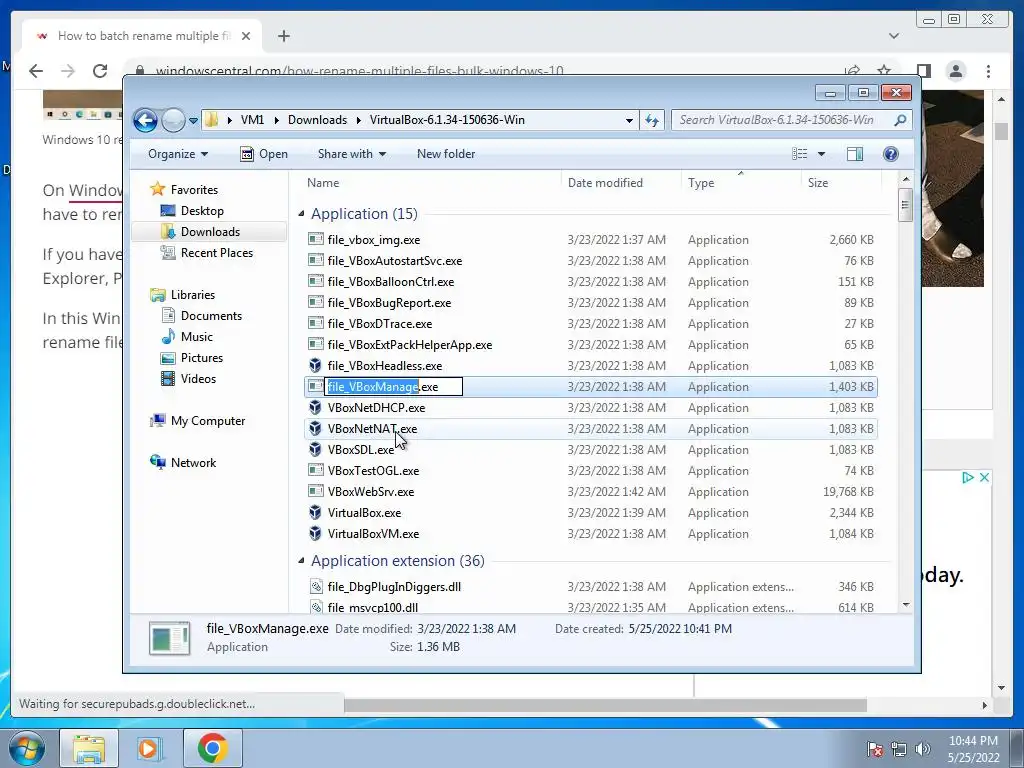Open the recent locations dropdown arrow
The height and width of the screenshot is (768, 1024).
193,121
